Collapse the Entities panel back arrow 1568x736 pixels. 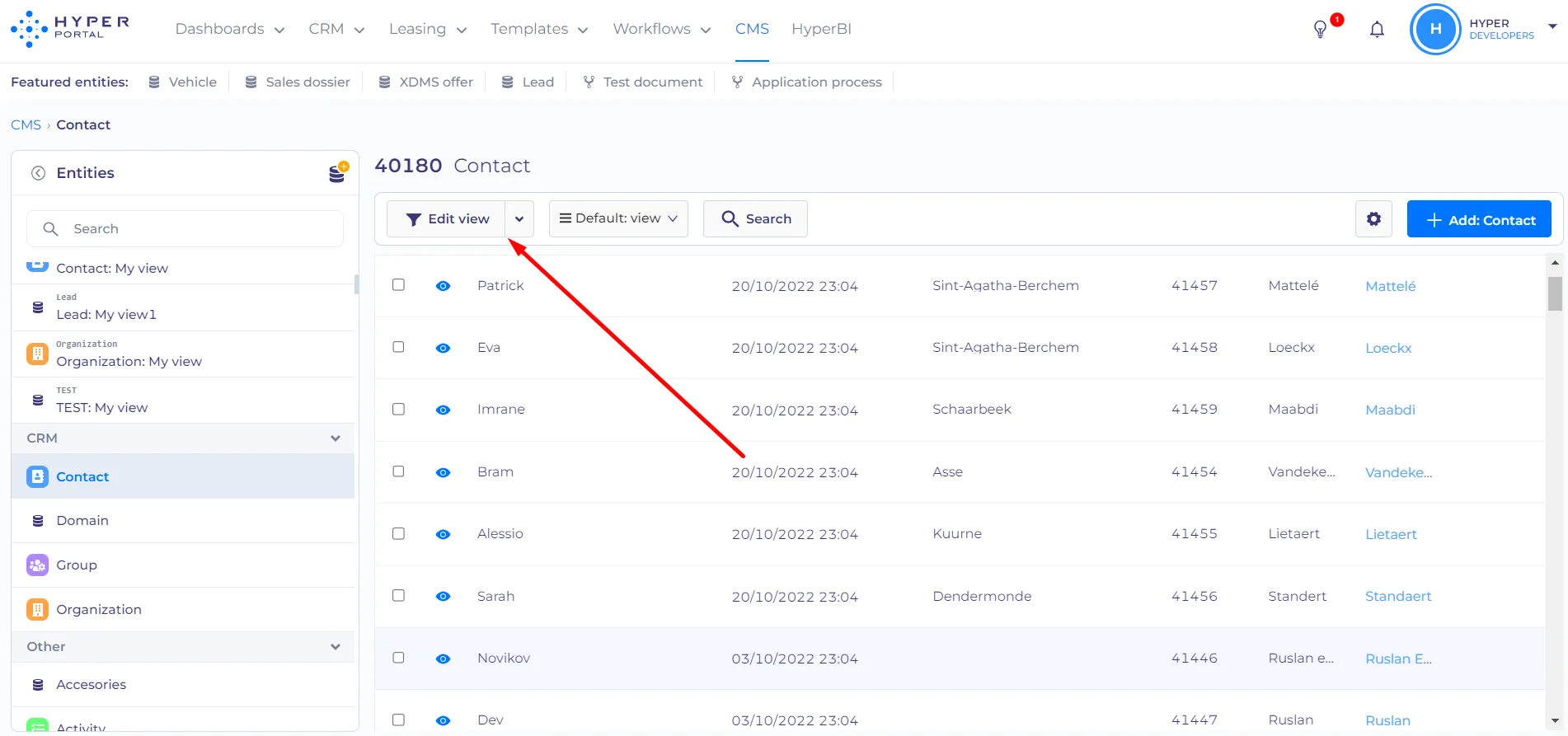[x=38, y=173]
